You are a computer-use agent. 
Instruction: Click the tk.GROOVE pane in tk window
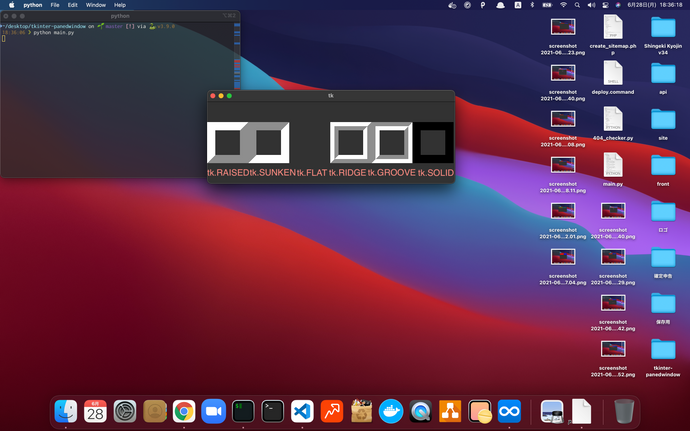coord(392,143)
